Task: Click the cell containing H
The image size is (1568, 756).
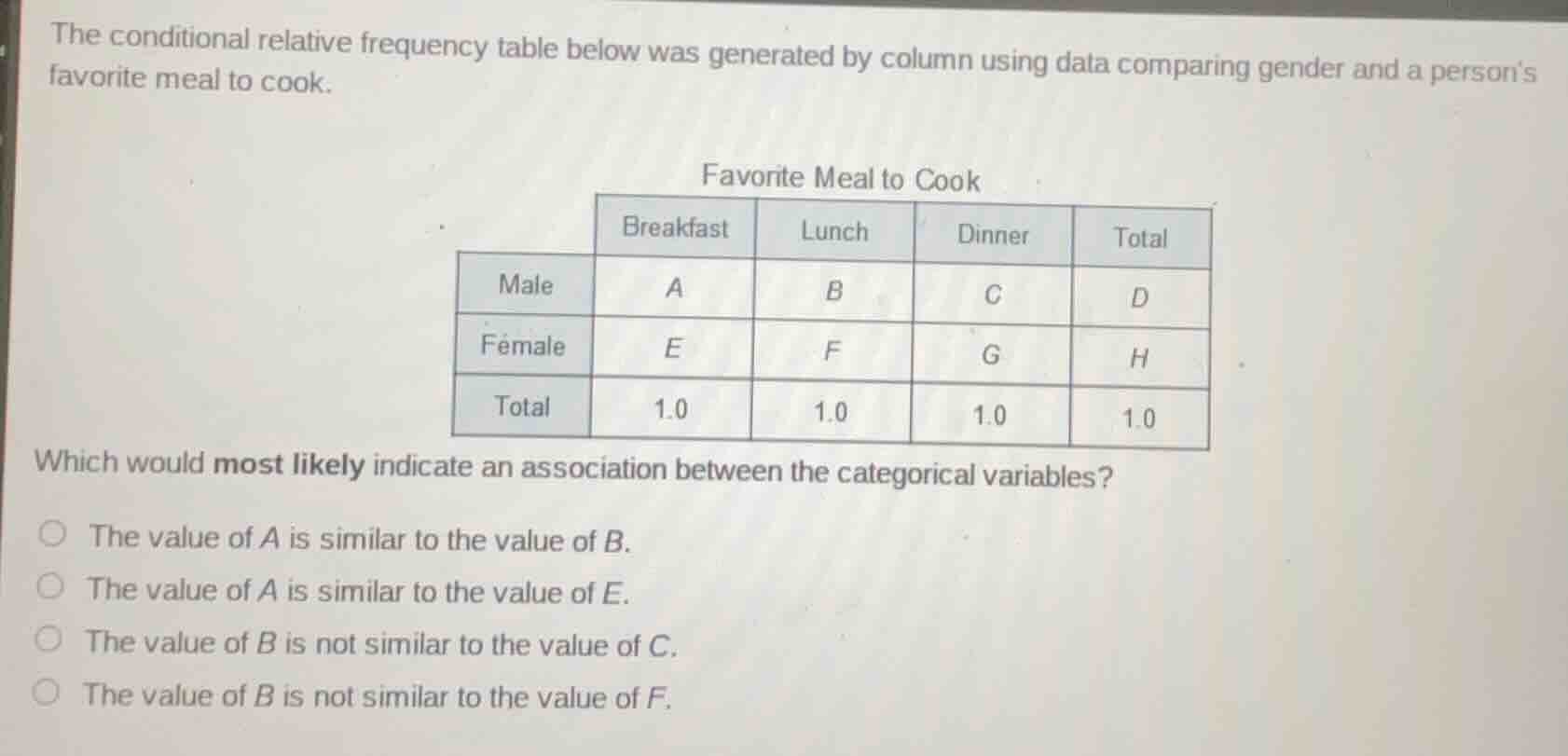Action: point(1138,358)
